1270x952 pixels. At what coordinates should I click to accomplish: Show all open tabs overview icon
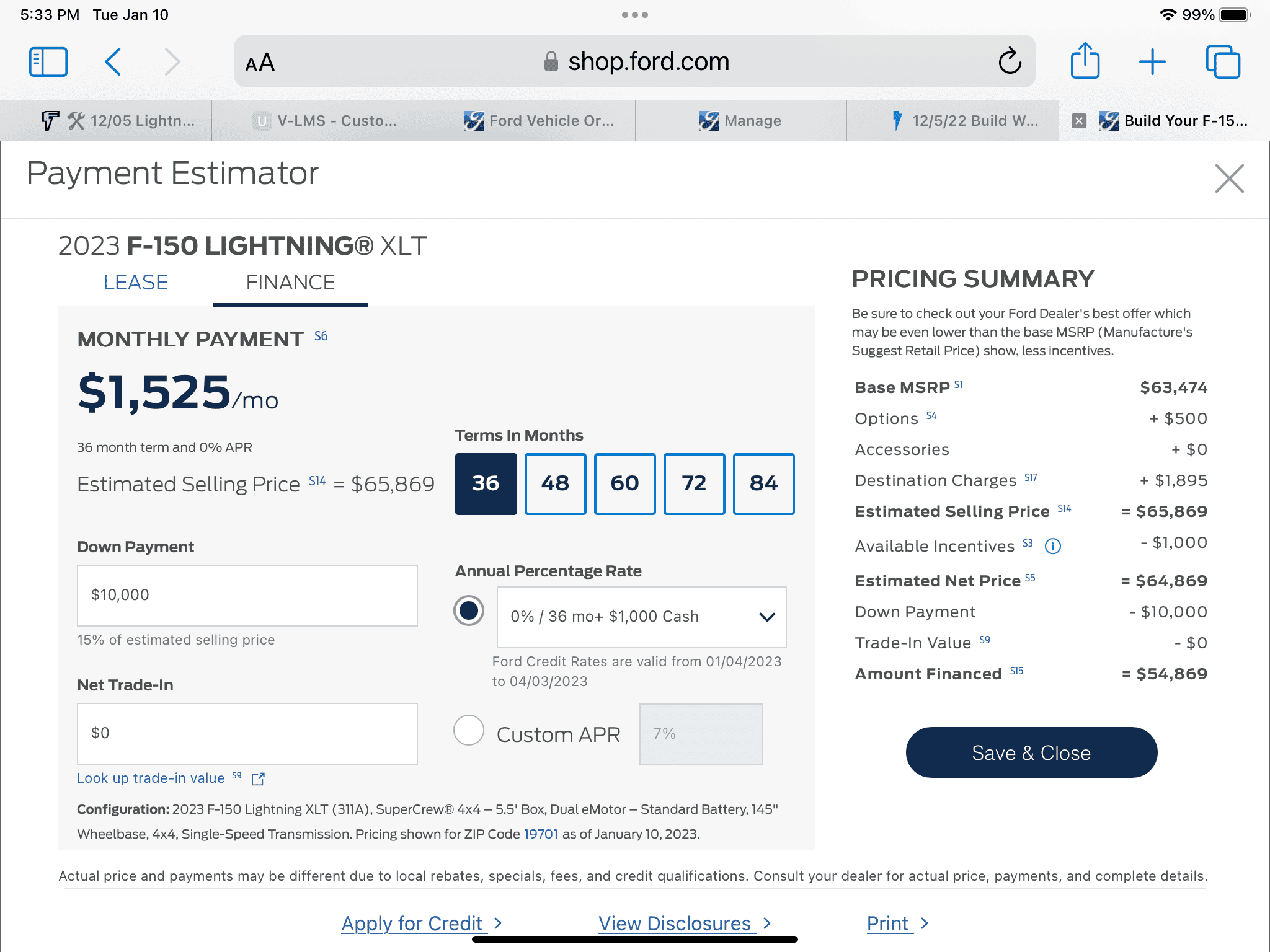pyautogui.click(x=1222, y=62)
